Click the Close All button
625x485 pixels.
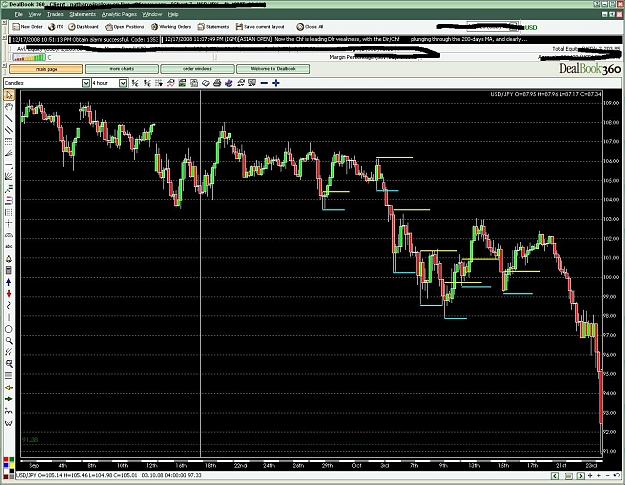point(310,27)
